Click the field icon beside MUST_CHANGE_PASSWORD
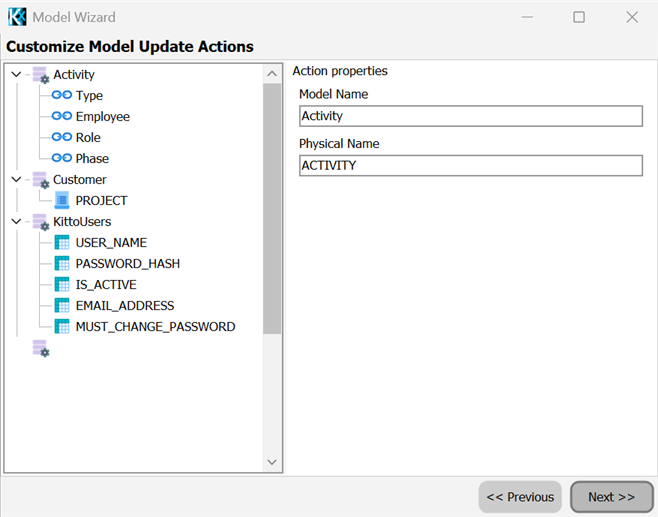This screenshot has width=658, height=517. pyautogui.click(x=62, y=326)
